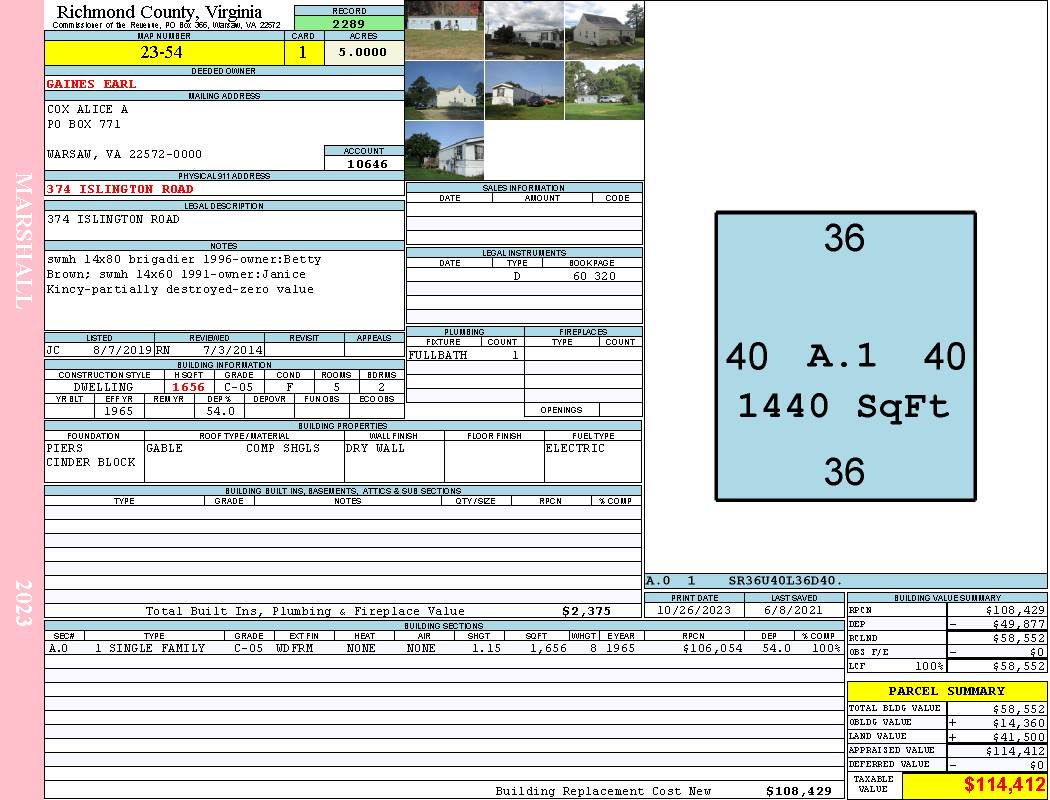Select the acres value 5.0000
This screenshot has height=800, width=1050.
tap(364, 52)
